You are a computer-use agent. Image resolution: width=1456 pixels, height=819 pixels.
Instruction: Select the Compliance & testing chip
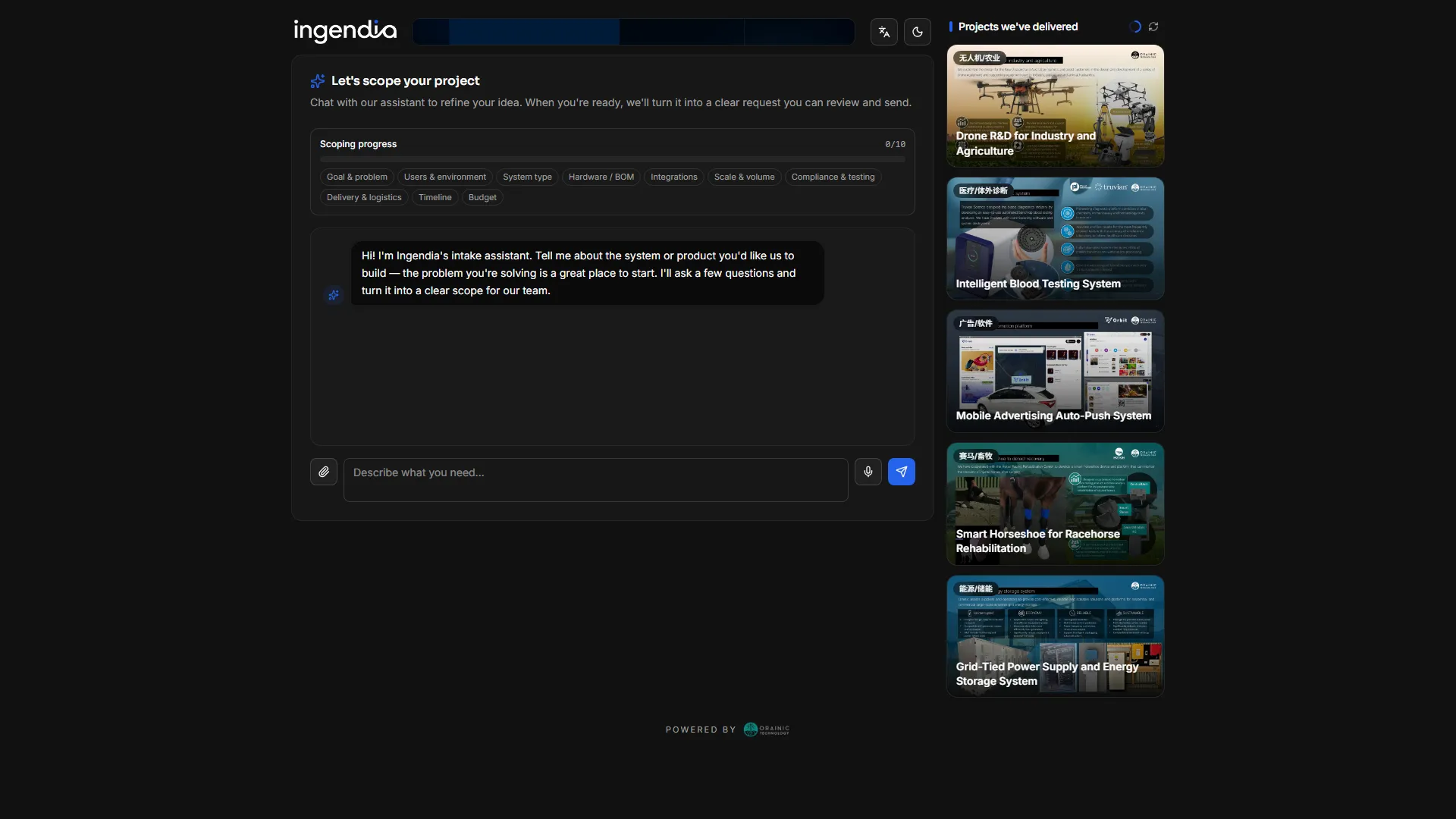(x=833, y=177)
